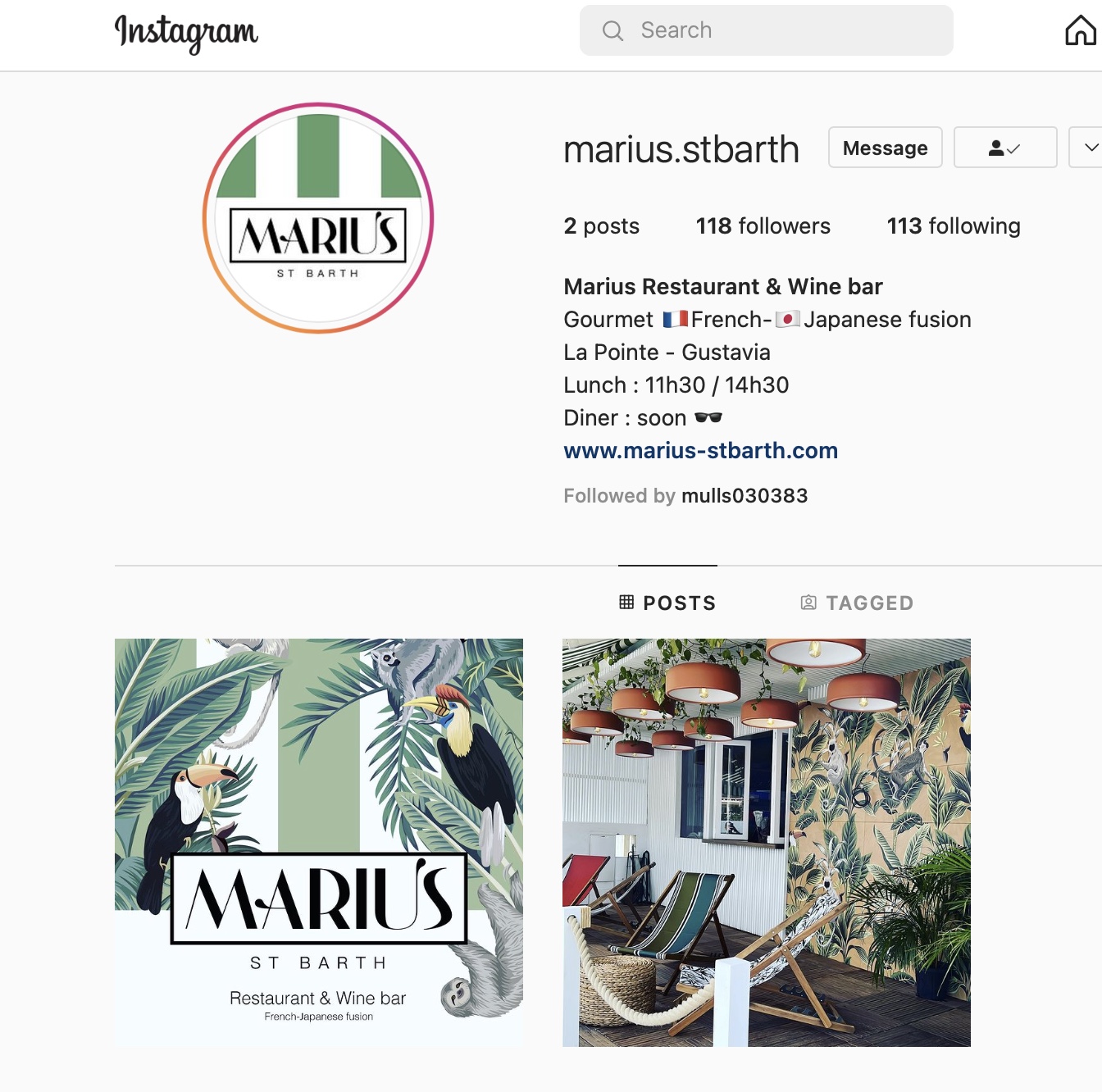Open the Marius logo post thumbnail
The height and width of the screenshot is (1092, 1102).
(319, 842)
